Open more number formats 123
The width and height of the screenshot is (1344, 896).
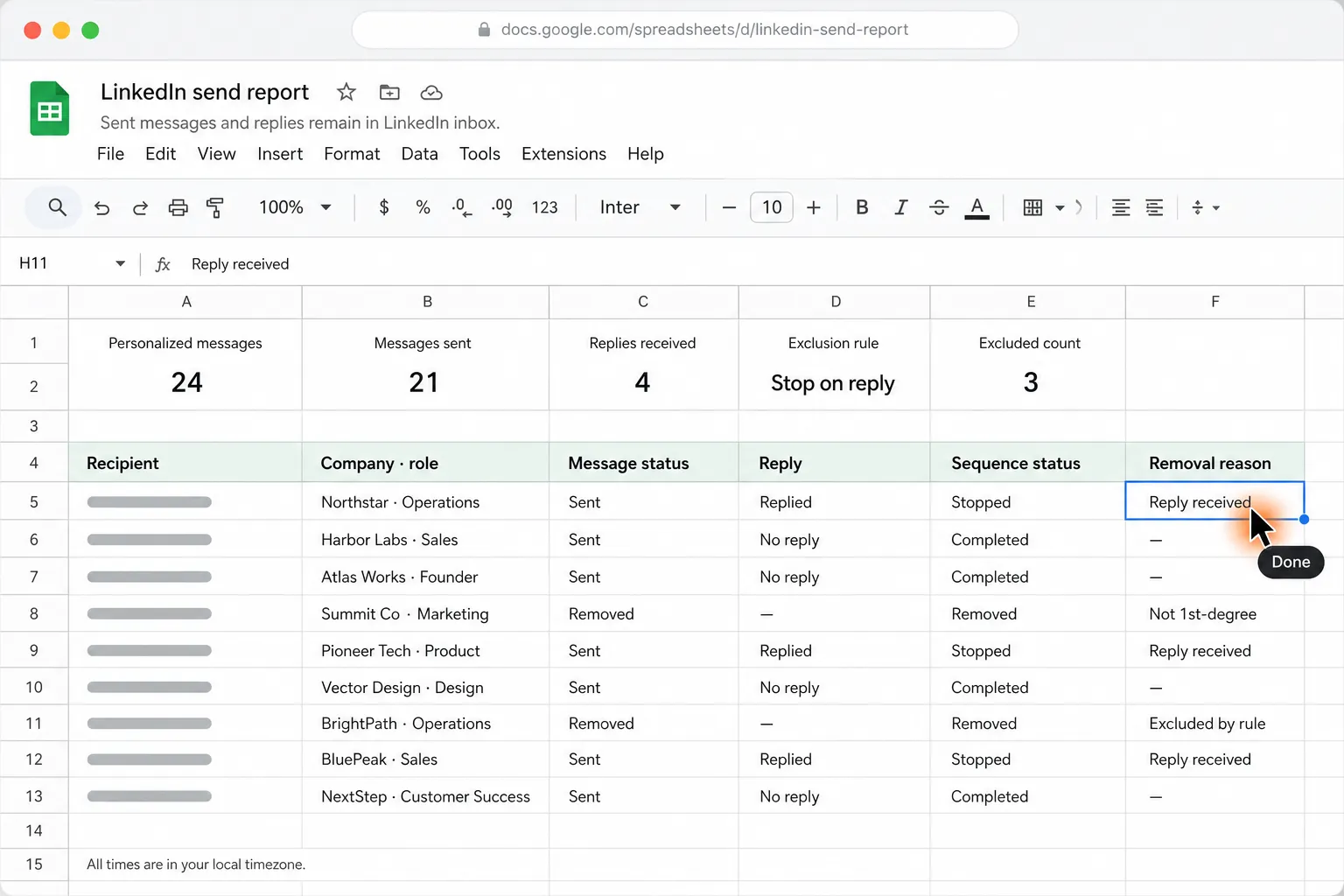coord(544,207)
